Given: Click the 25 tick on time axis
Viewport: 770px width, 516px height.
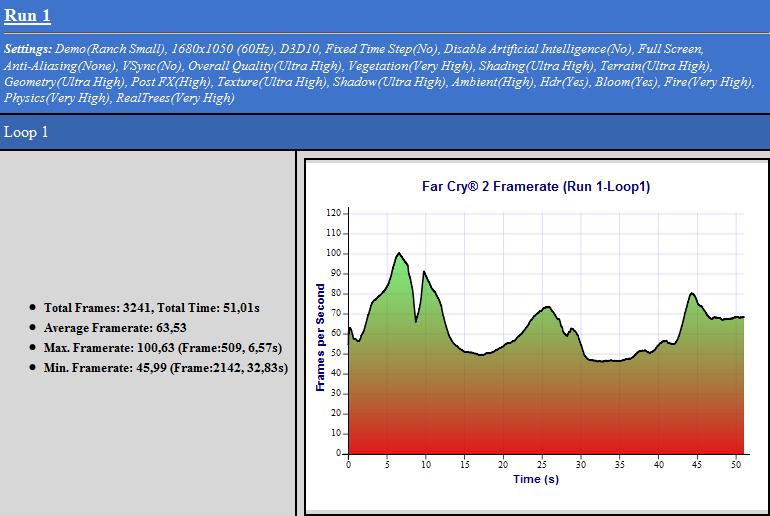Looking at the screenshot, I should [x=542, y=464].
